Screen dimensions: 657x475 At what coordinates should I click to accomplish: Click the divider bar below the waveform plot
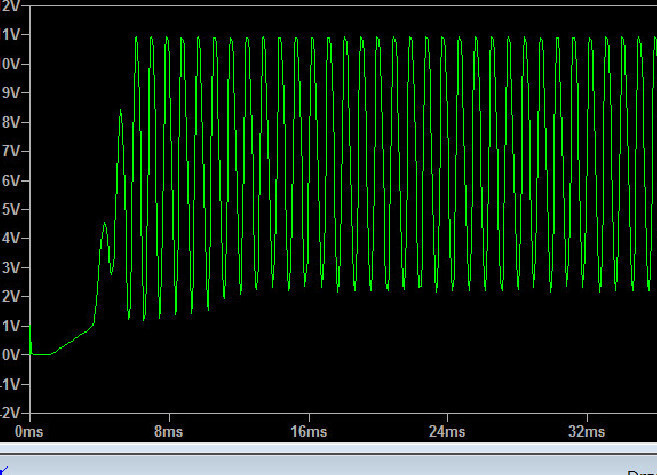coord(328,449)
